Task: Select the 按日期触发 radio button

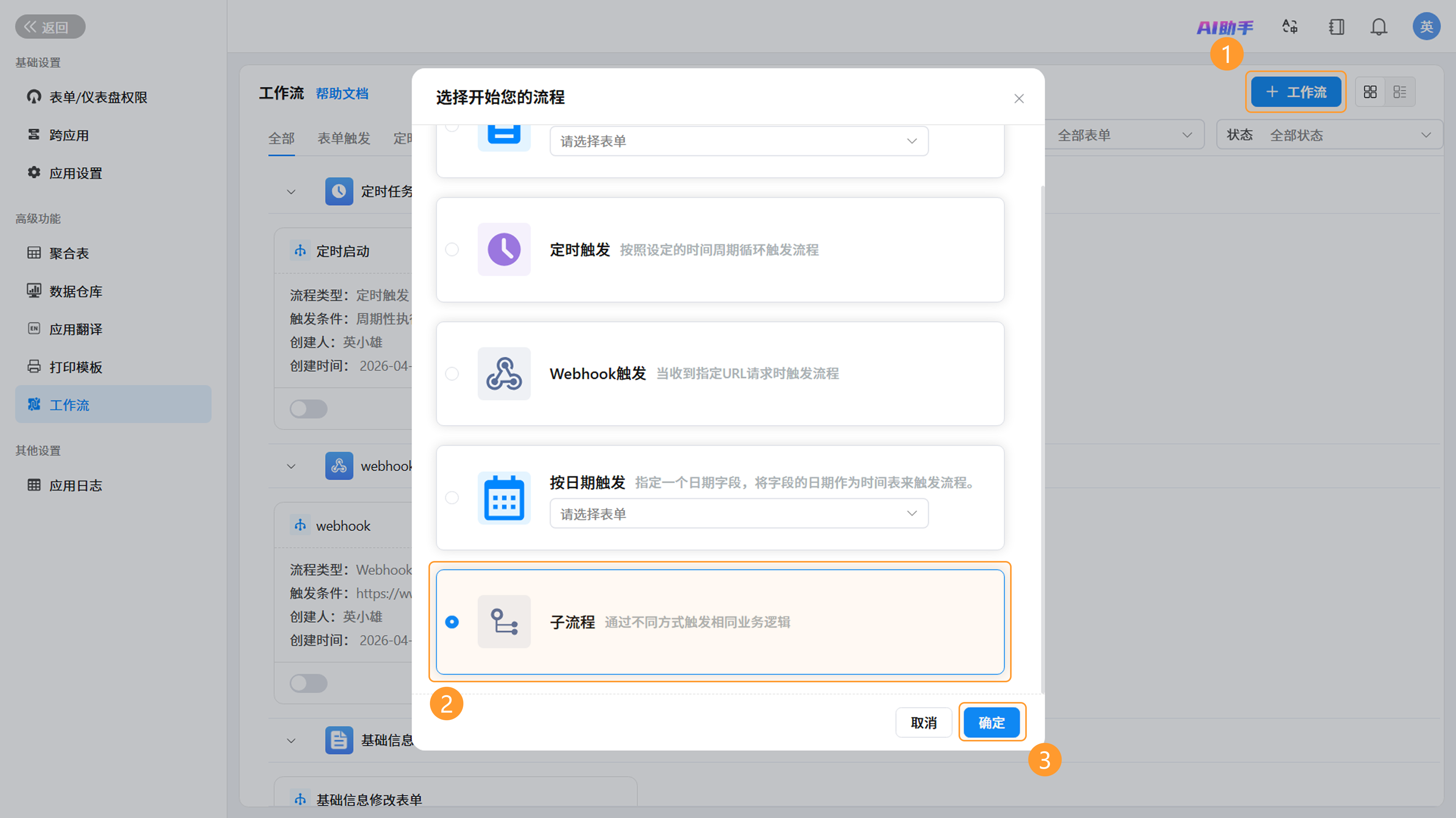Action: tap(452, 498)
